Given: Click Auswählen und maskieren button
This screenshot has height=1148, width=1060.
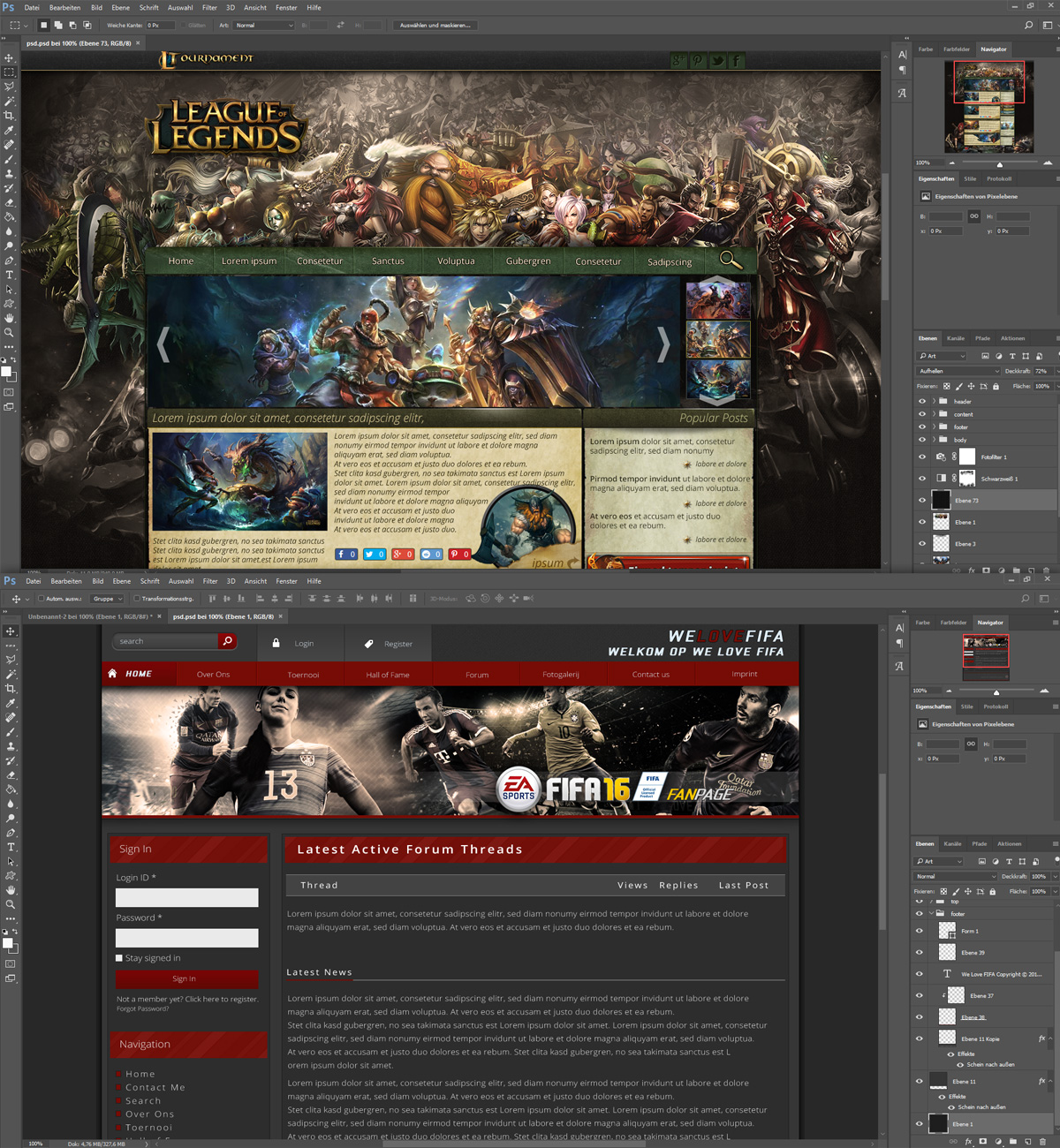Looking at the screenshot, I should 435,25.
